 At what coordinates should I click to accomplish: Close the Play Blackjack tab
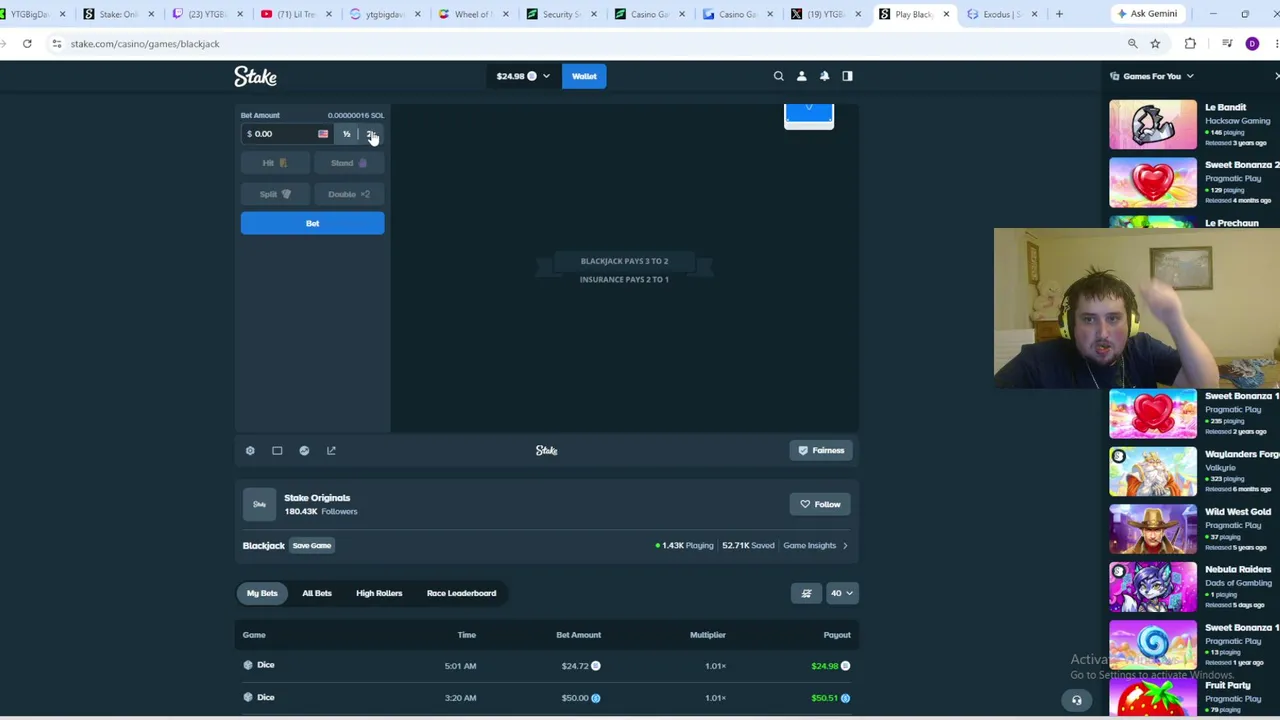[x=946, y=14]
